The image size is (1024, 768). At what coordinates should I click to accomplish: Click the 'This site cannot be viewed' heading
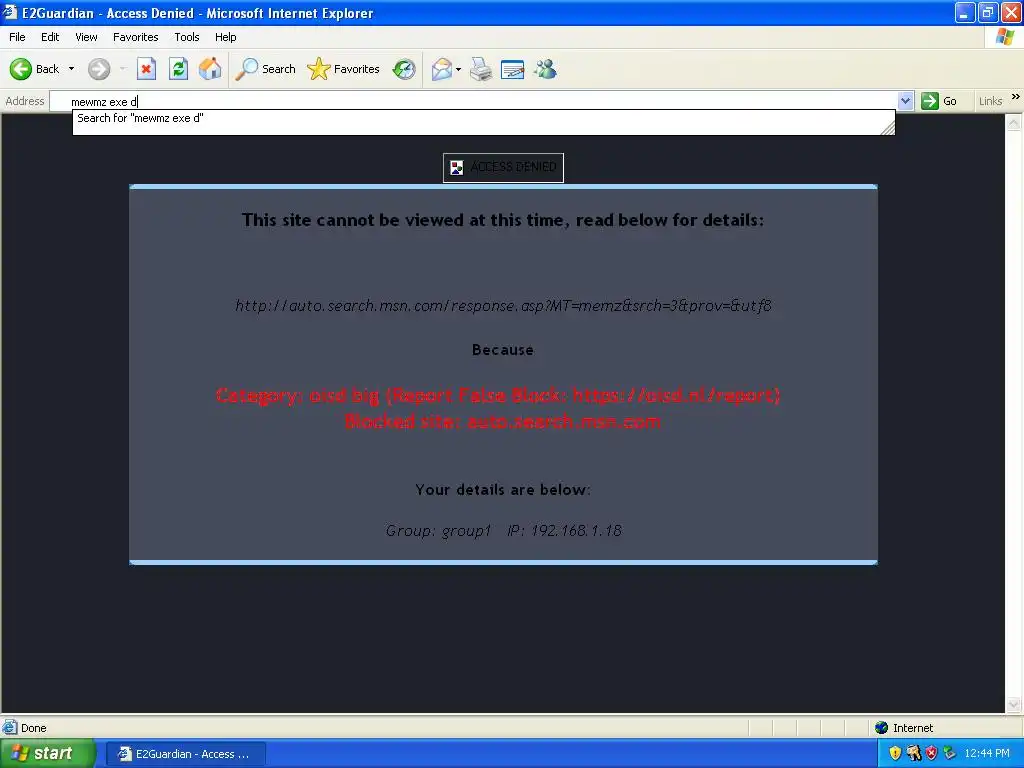[503, 220]
